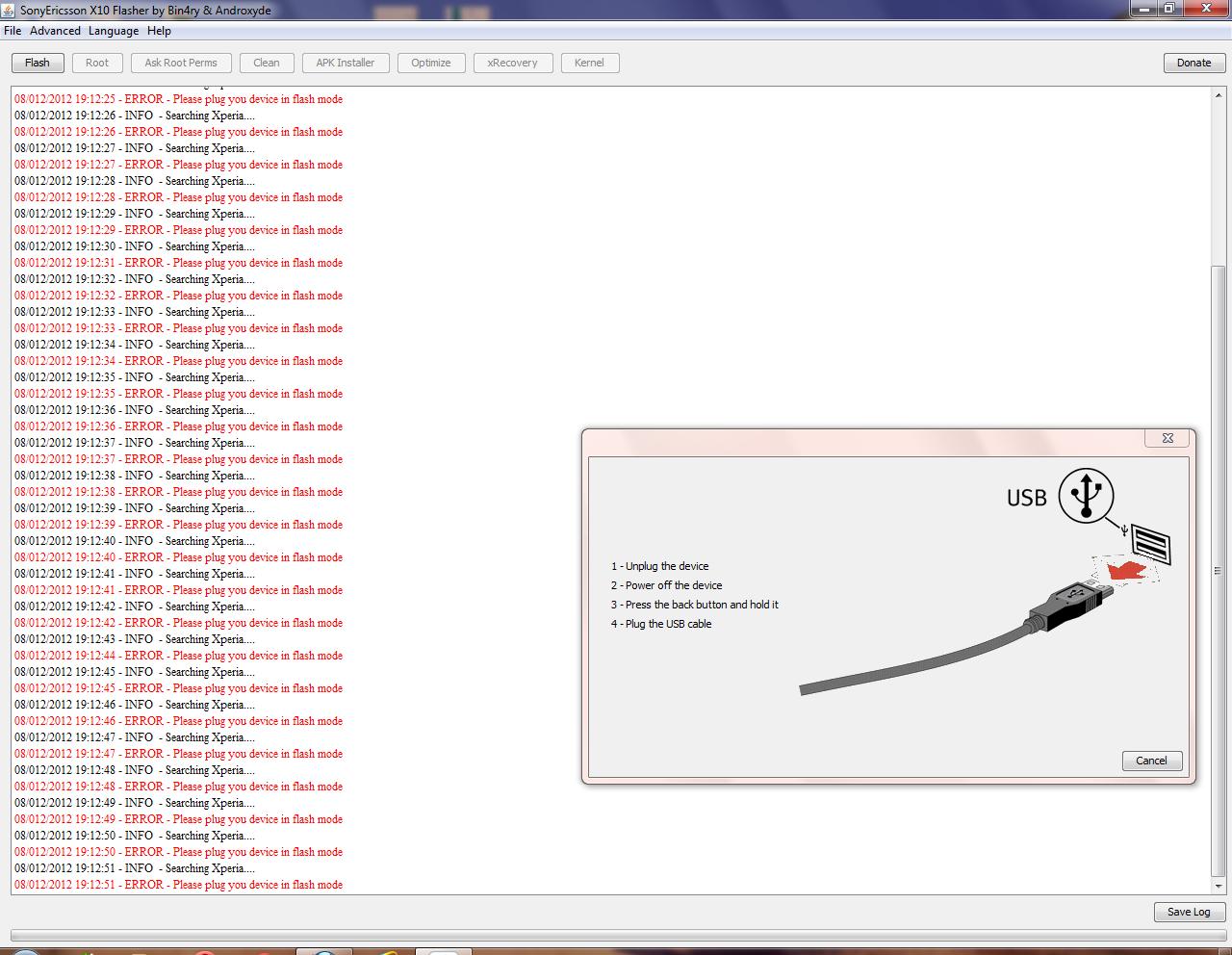Screen dimensions: 1232x955
Task: Close the USB instructions dialog
Action: (1168, 438)
